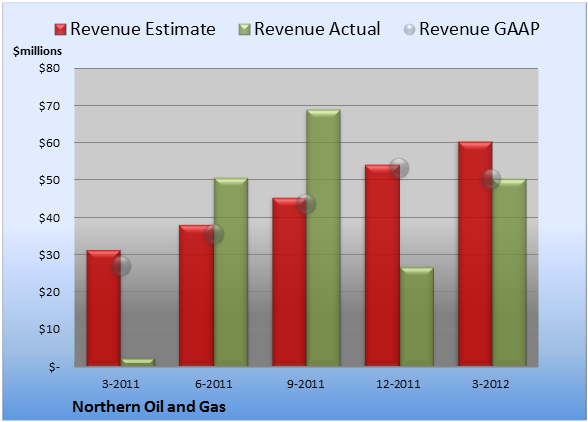This screenshot has height=422, width=588.
Task: Click the 'Northern Oil and Gas' chart title
Action: tap(149, 407)
